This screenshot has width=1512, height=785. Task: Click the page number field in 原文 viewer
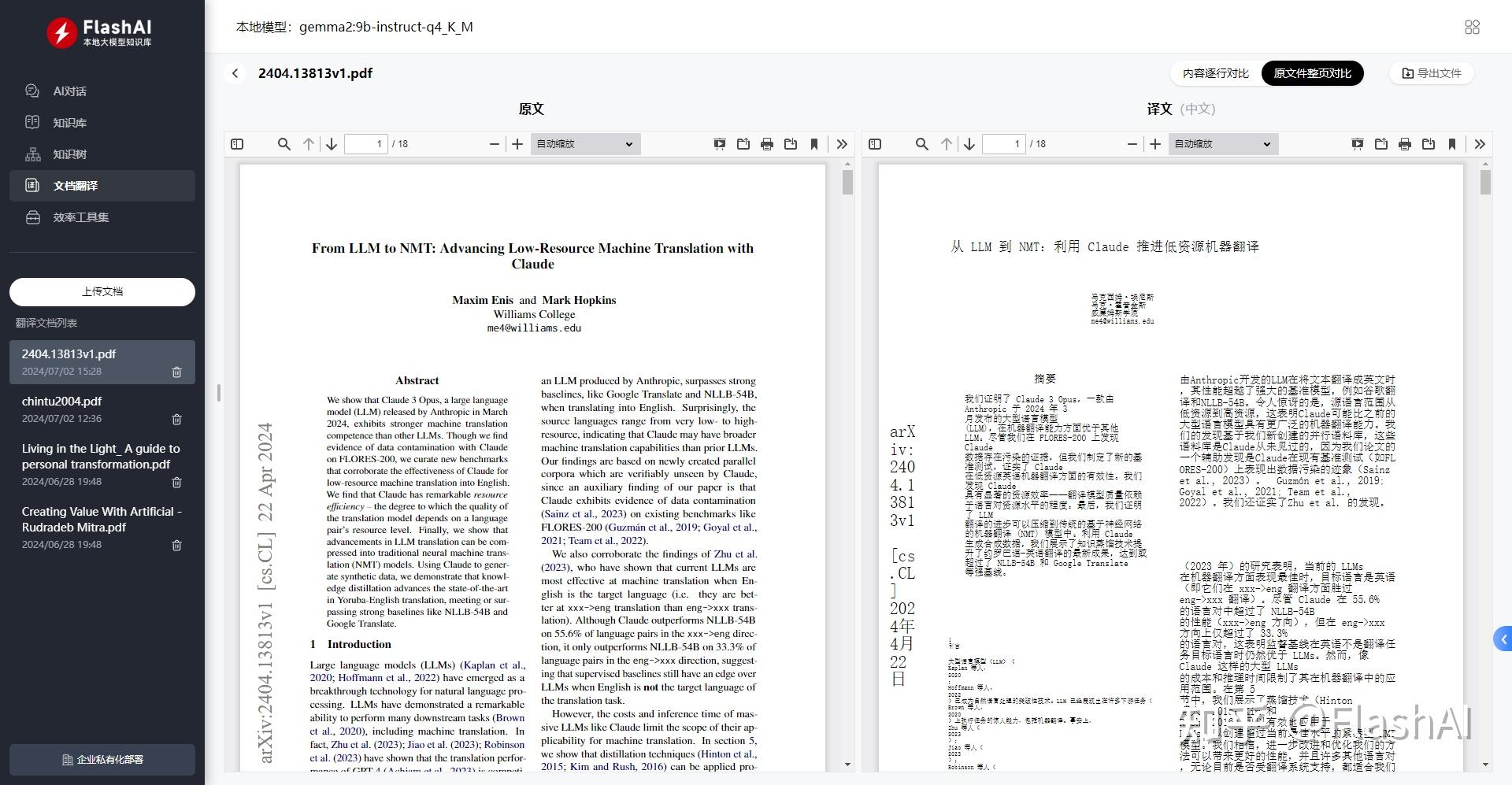click(x=366, y=144)
